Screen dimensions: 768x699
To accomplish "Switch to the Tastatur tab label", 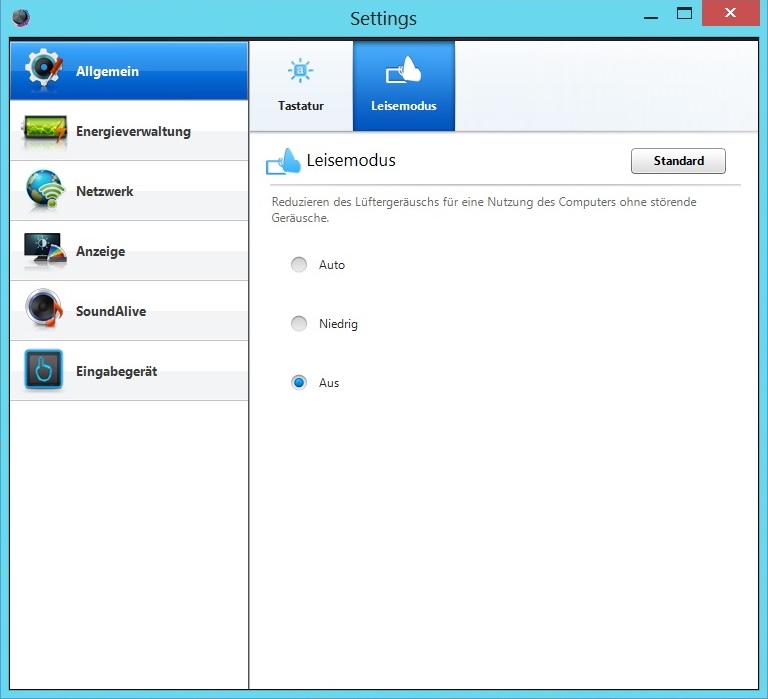I will [301, 106].
